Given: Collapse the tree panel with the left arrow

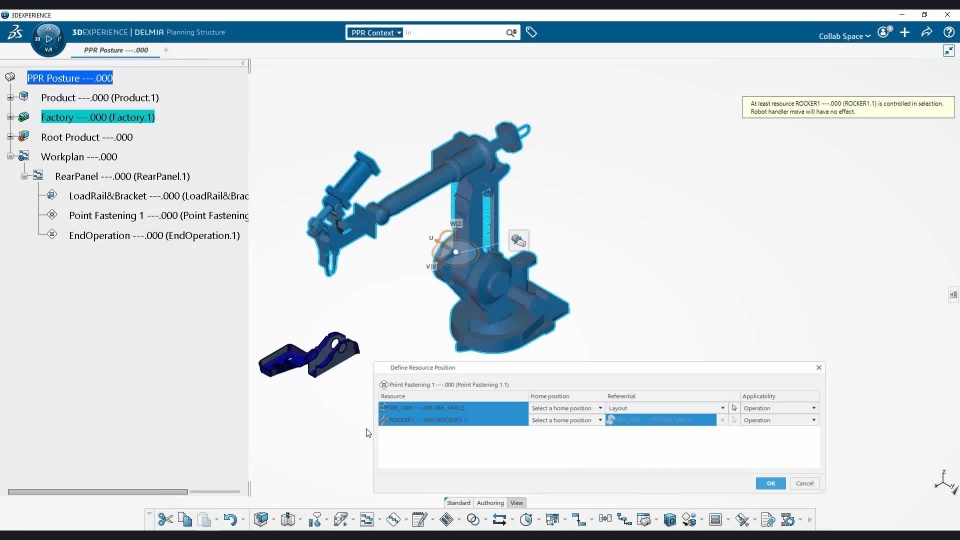Looking at the screenshot, I should point(243,63).
